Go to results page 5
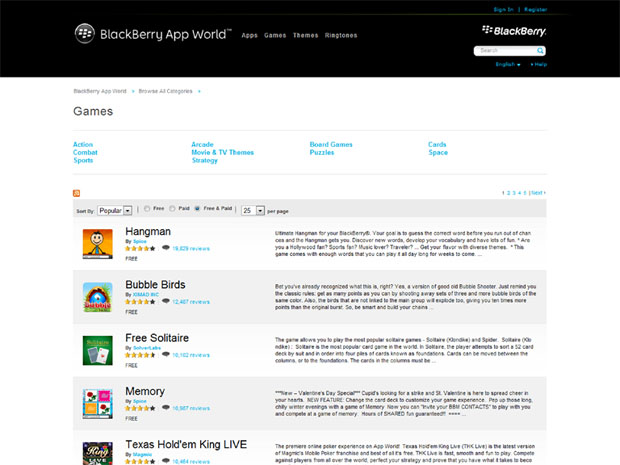Screen dimensions: 620x465 [525, 193]
